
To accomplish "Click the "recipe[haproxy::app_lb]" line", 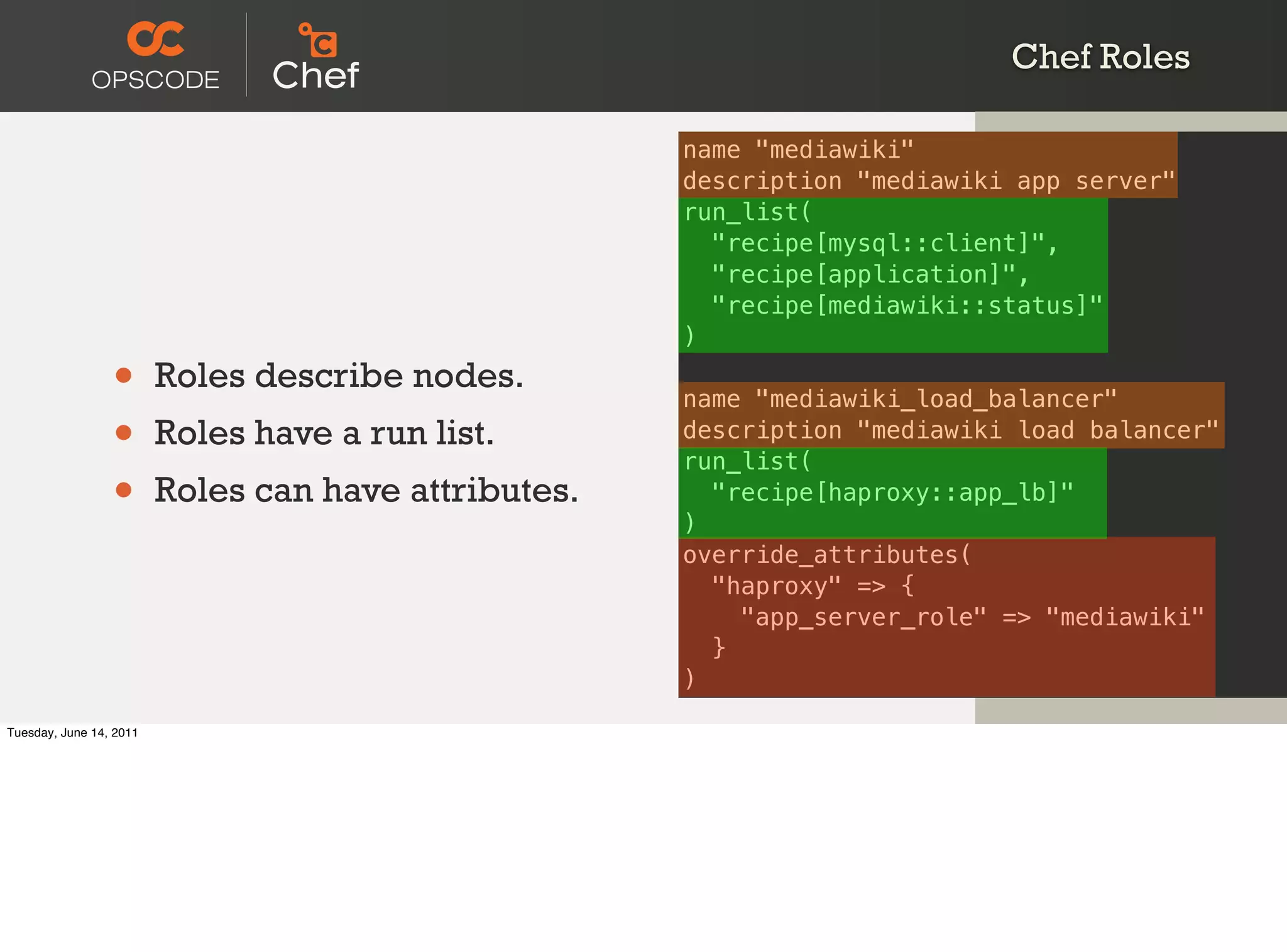I will pos(892,493).
